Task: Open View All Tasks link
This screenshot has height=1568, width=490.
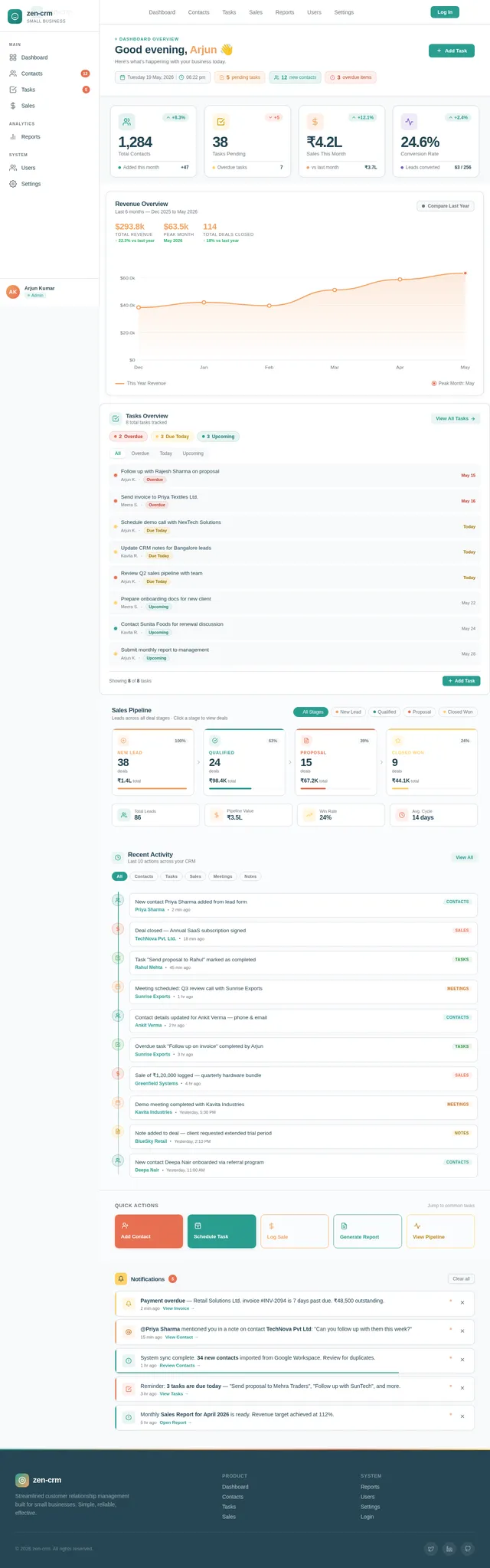Action: coord(456,419)
